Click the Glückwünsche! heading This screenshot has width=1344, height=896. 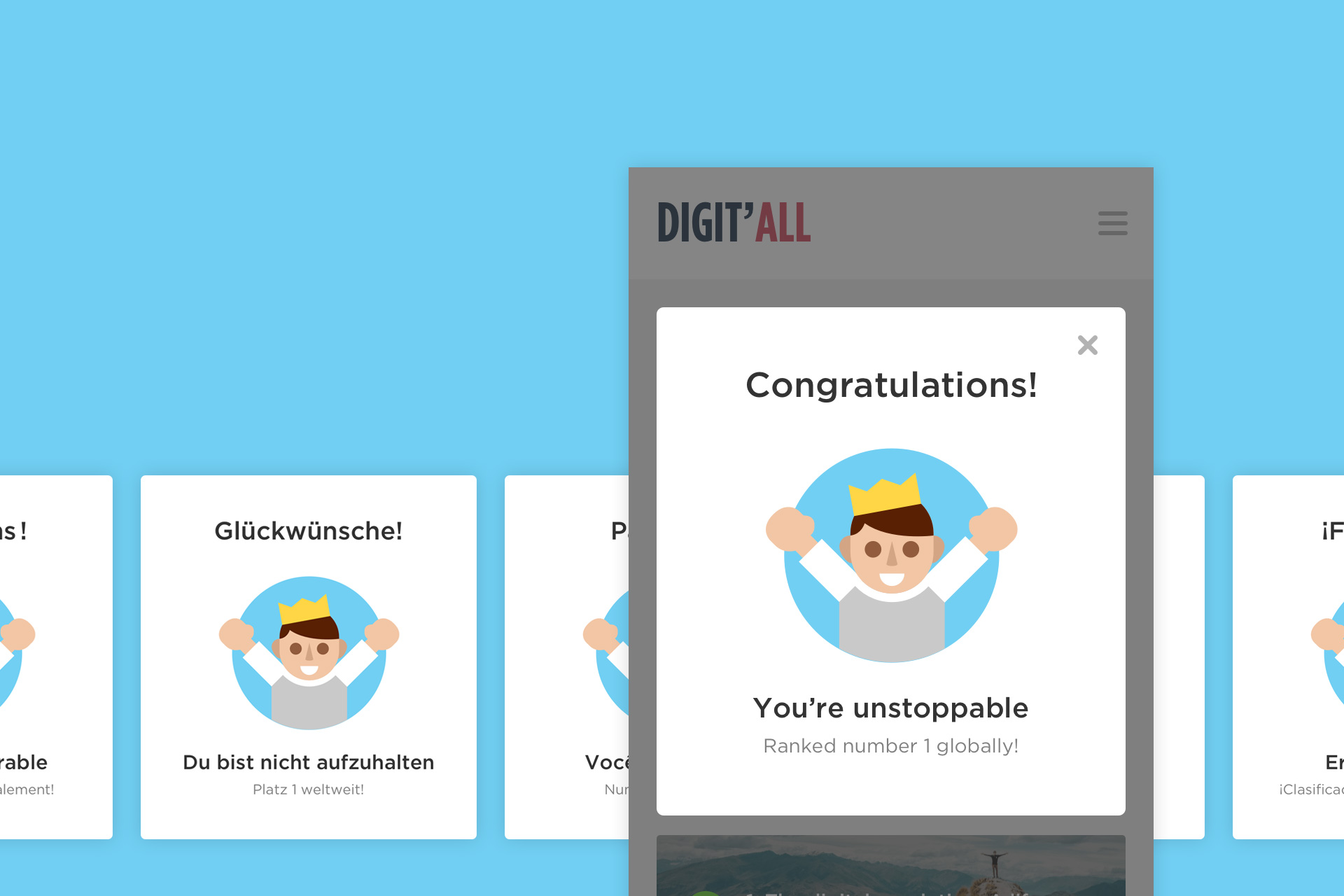(309, 531)
